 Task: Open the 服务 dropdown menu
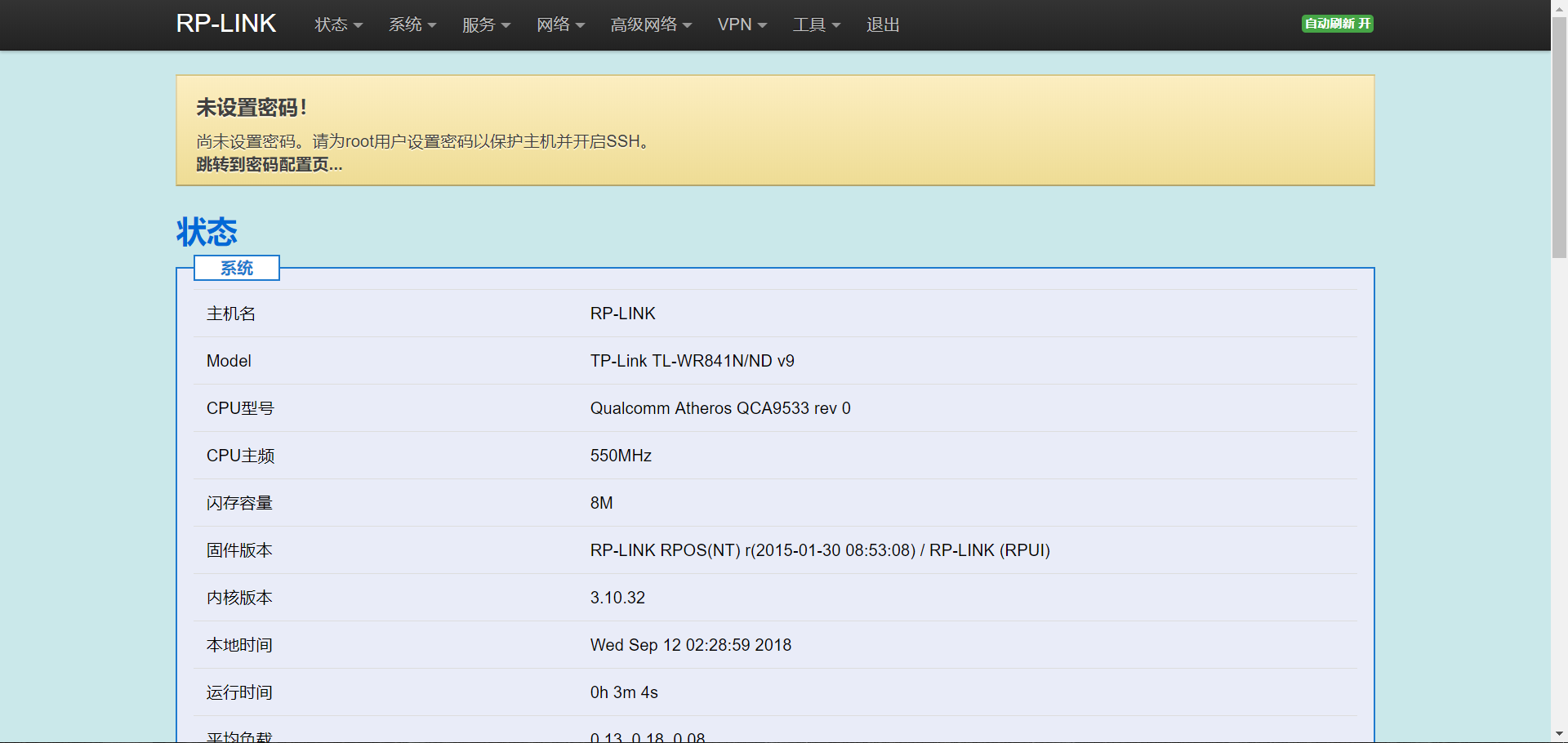pos(486,24)
